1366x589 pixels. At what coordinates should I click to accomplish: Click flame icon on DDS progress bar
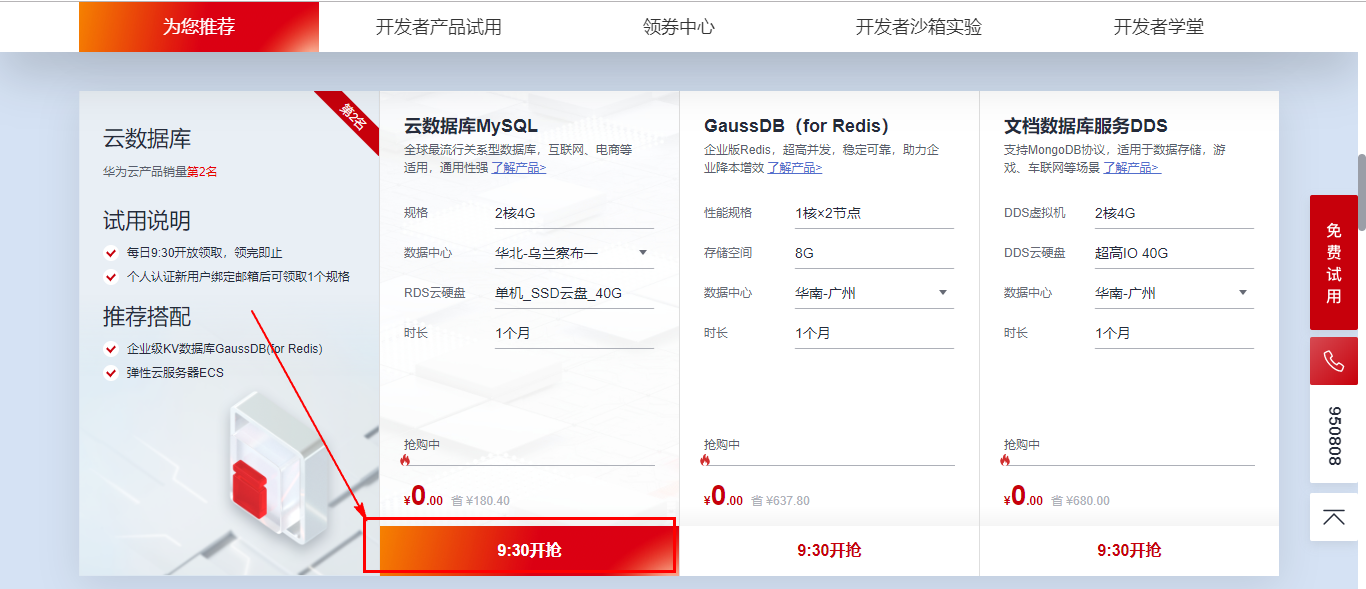(1005, 461)
